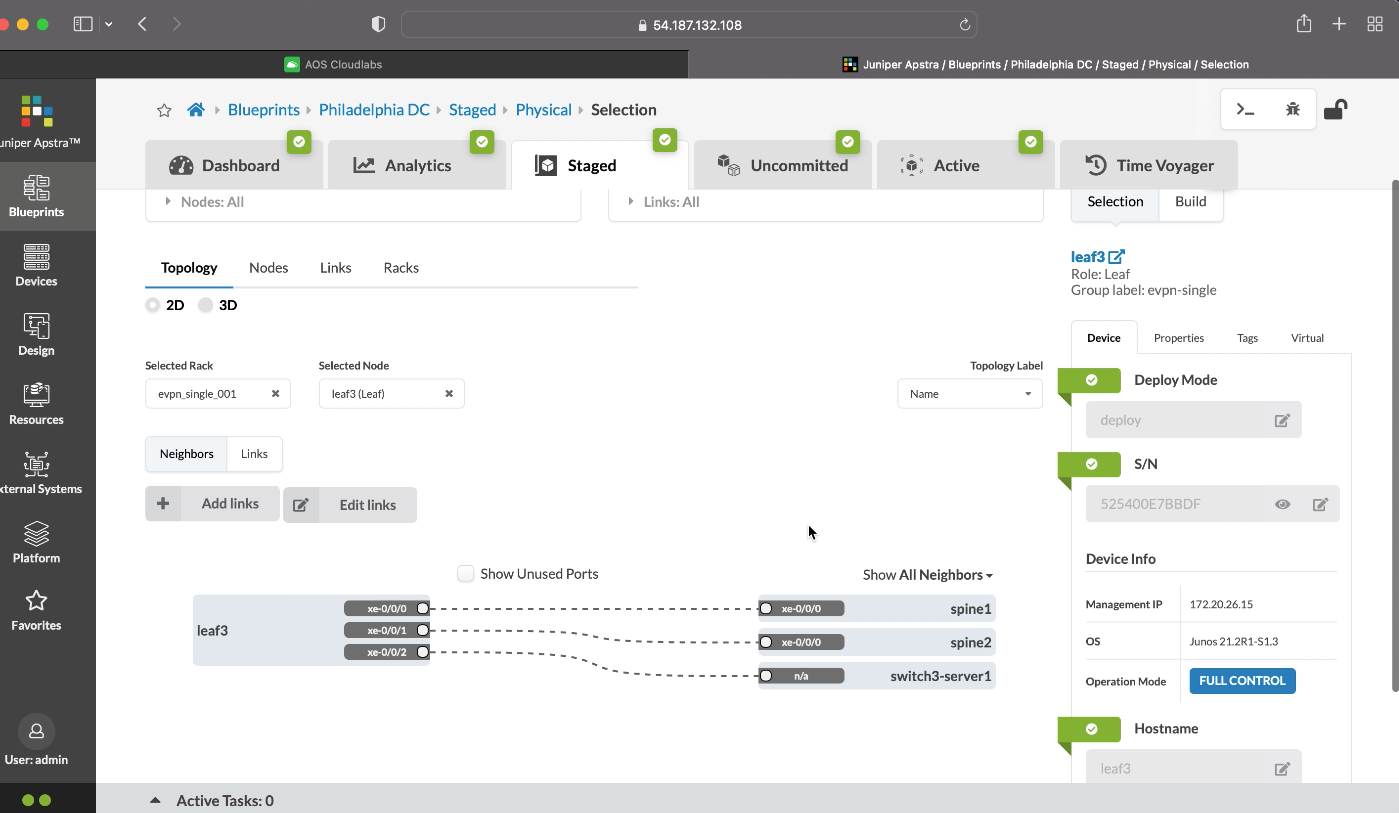Enable Show Unused Ports checkbox
This screenshot has height=813, width=1399.
(x=465, y=574)
